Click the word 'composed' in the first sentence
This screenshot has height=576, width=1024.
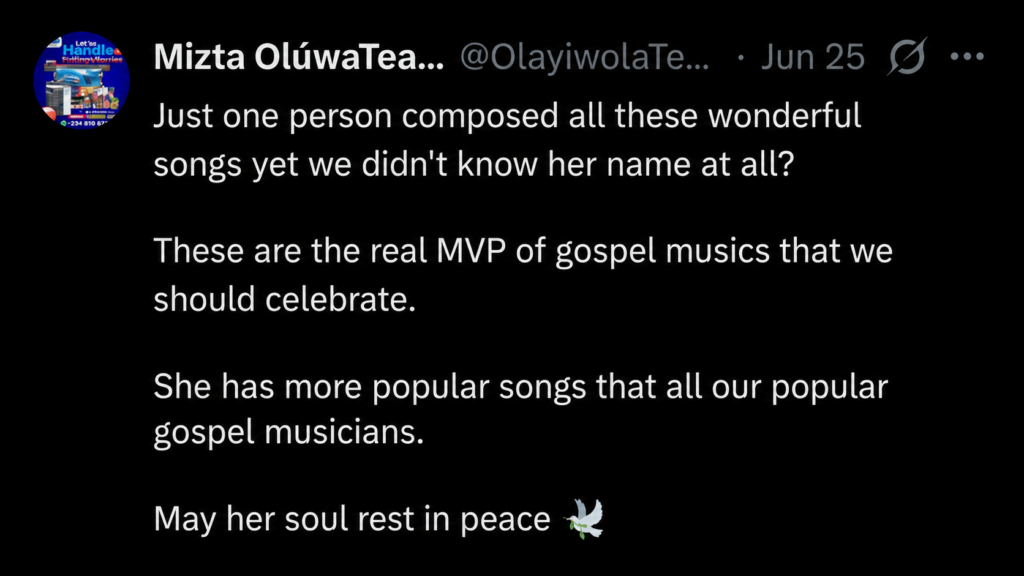480,116
